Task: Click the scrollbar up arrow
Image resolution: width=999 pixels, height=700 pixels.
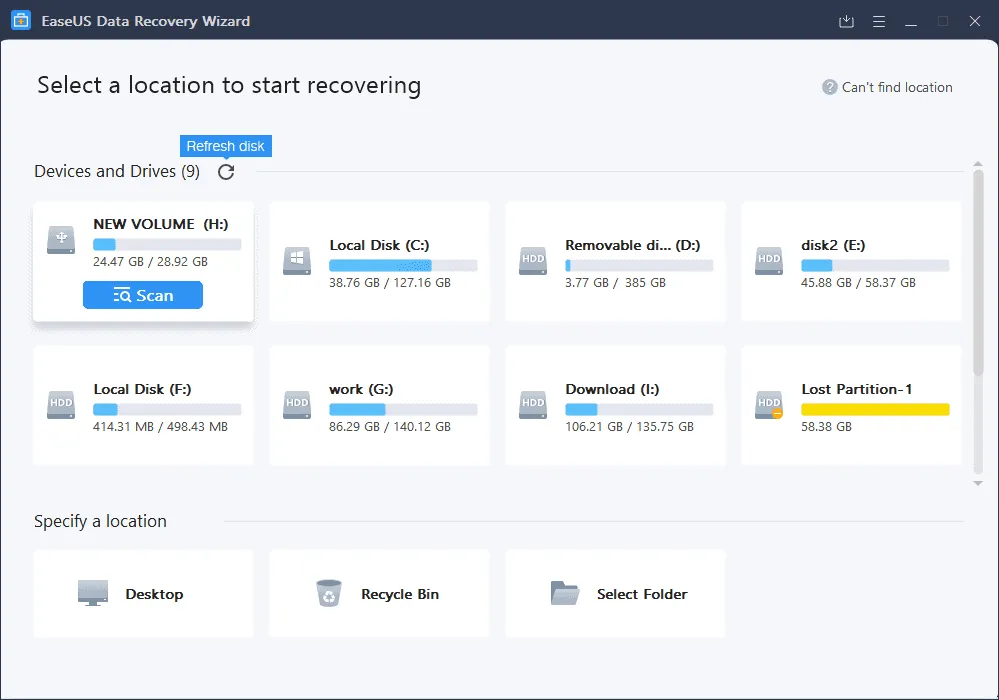Action: point(978,163)
